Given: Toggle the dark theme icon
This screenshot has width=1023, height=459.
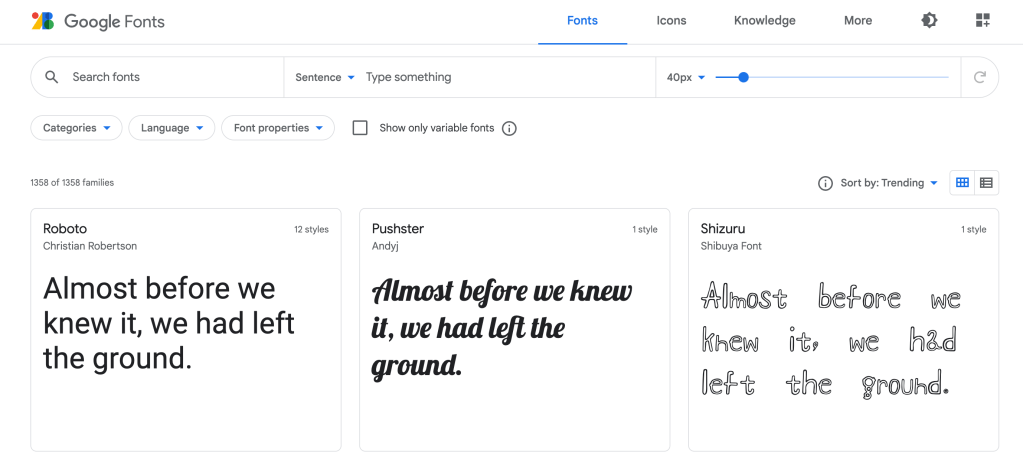Looking at the screenshot, I should point(929,21).
